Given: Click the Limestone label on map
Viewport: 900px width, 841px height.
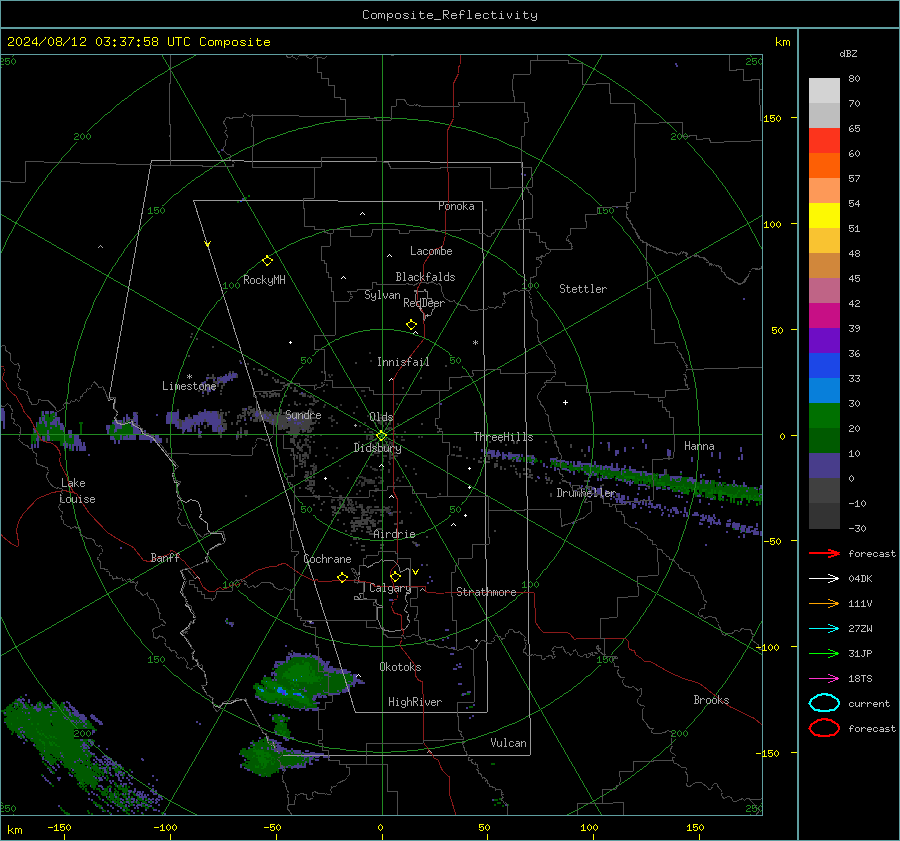Looking at the screenshot, I should (189, 386).
